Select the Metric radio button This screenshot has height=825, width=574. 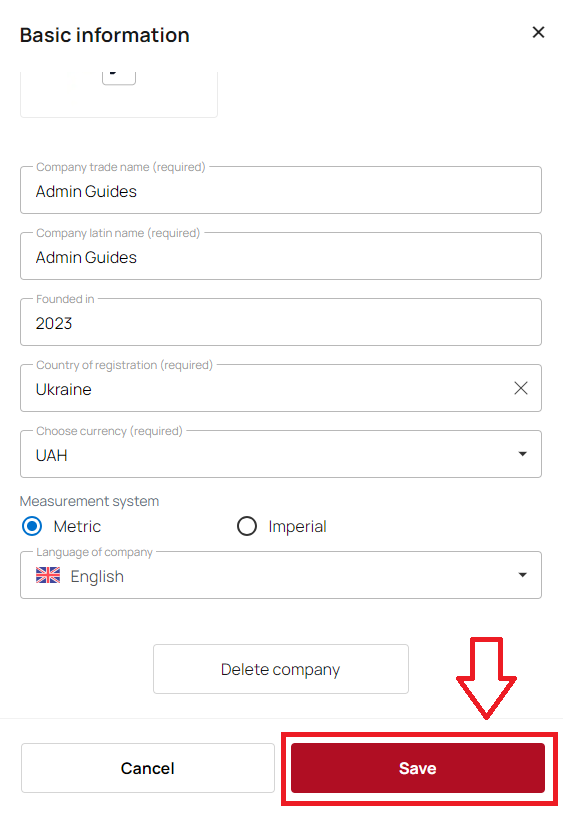click(32, 526)
